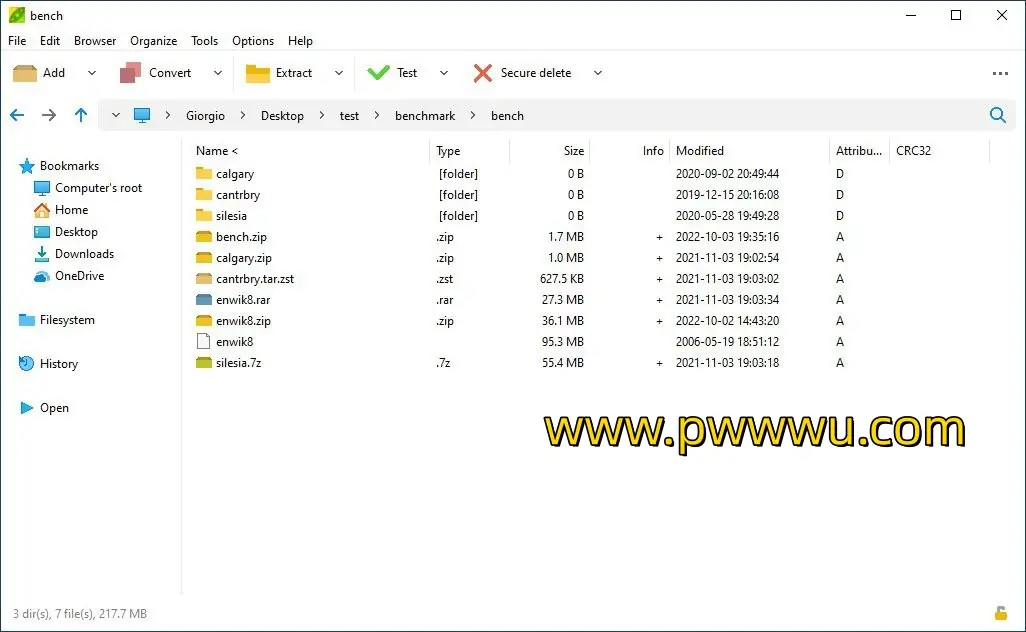Navigate back with the left arrow
Screen dimensions: 1026x632
tap(17, 115)
